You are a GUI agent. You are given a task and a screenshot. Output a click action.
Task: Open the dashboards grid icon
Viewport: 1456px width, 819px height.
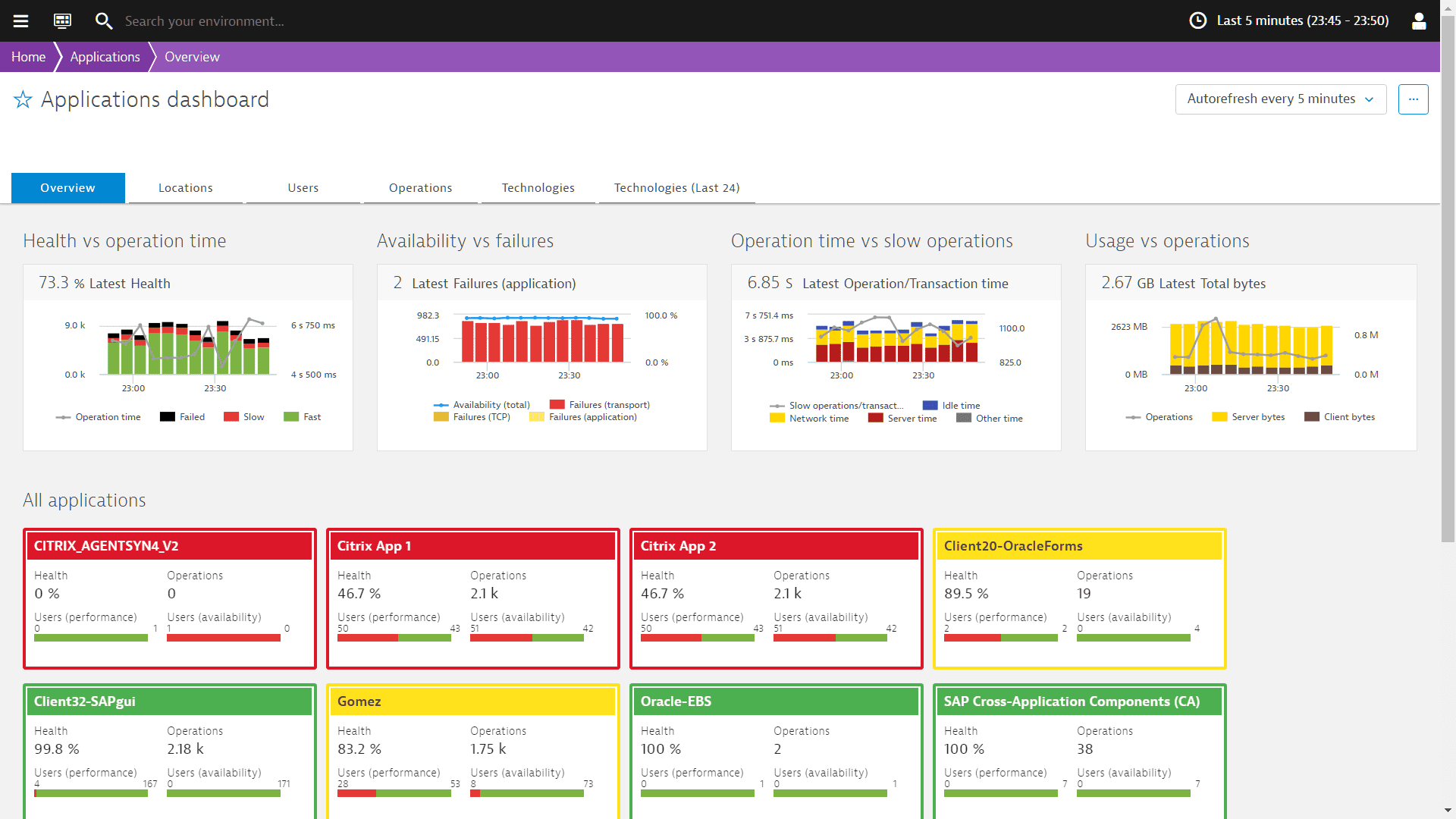click(x=62, y=20)
